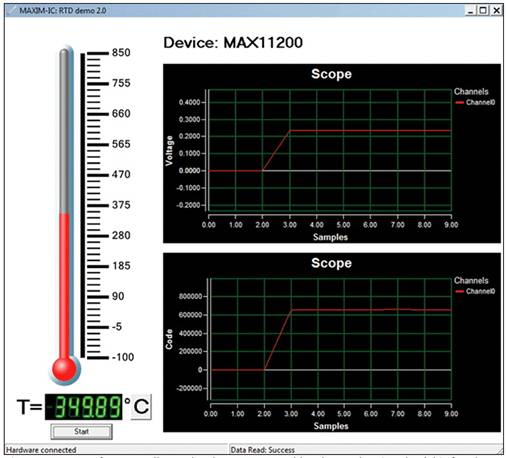Screen dimensions: 507x458
Task: Click the Voltage scope title
Action: coord(331,74)
